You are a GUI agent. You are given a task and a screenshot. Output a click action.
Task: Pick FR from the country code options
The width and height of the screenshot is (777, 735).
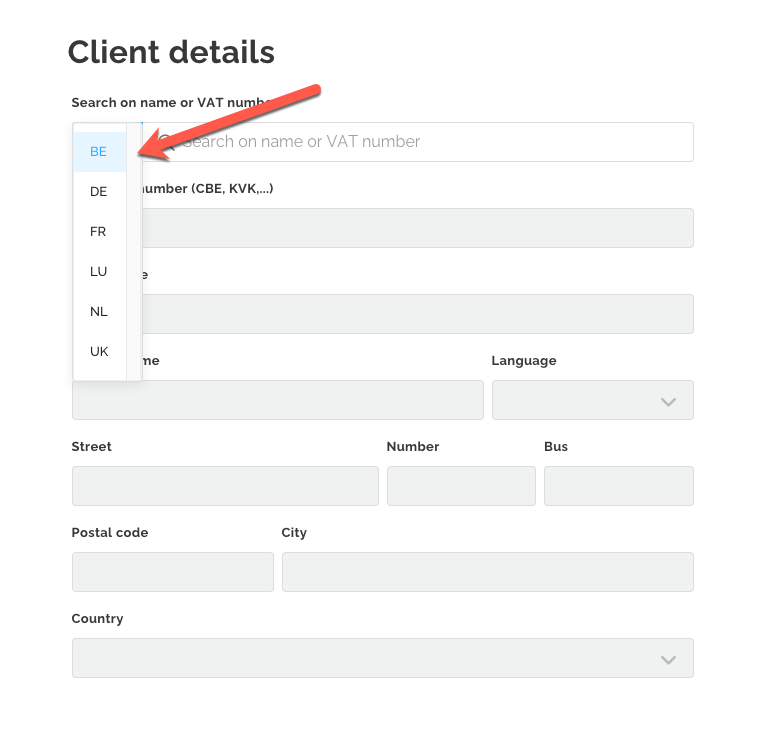100,231
